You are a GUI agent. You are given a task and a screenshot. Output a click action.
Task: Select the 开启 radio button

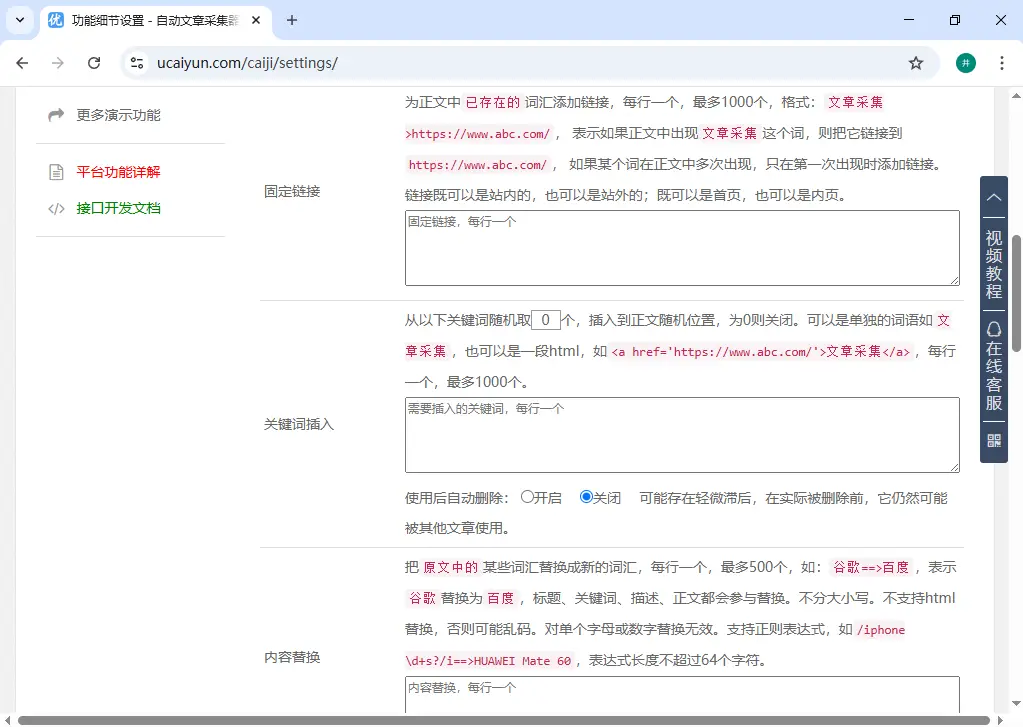[x=526, y=497]
